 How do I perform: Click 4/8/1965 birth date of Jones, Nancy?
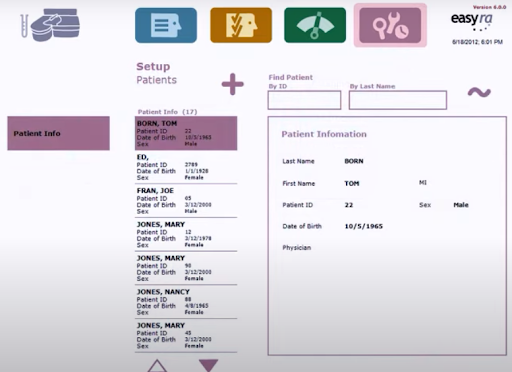[197, 306]
